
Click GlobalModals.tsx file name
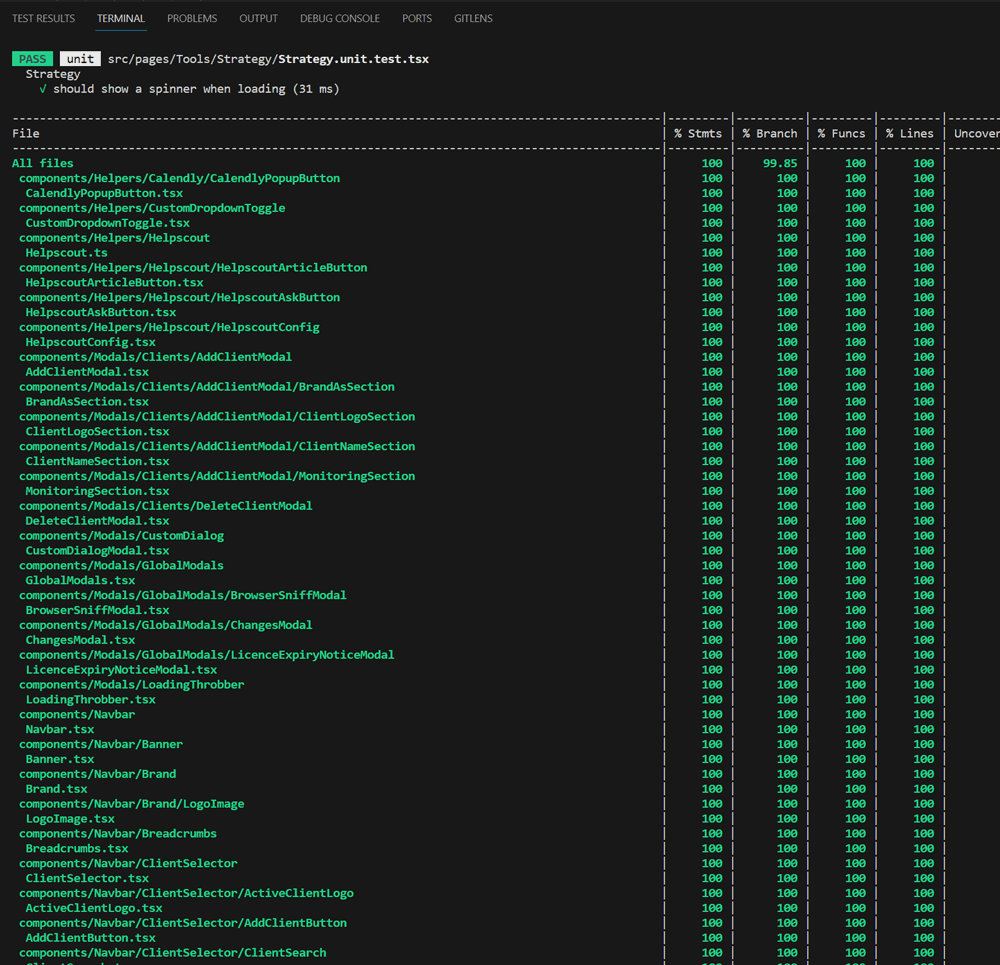click(80, 580)
